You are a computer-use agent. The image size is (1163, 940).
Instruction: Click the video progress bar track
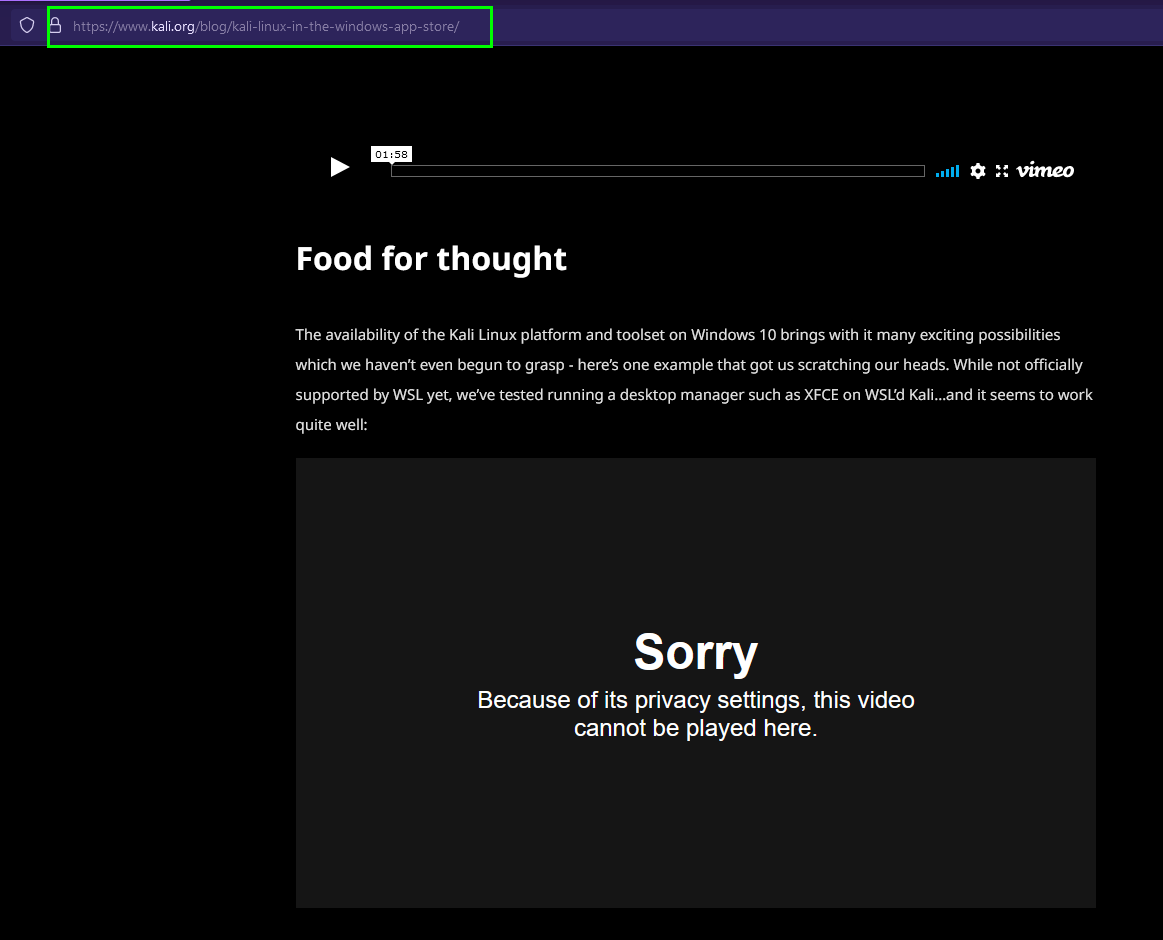tap(657, 171)
